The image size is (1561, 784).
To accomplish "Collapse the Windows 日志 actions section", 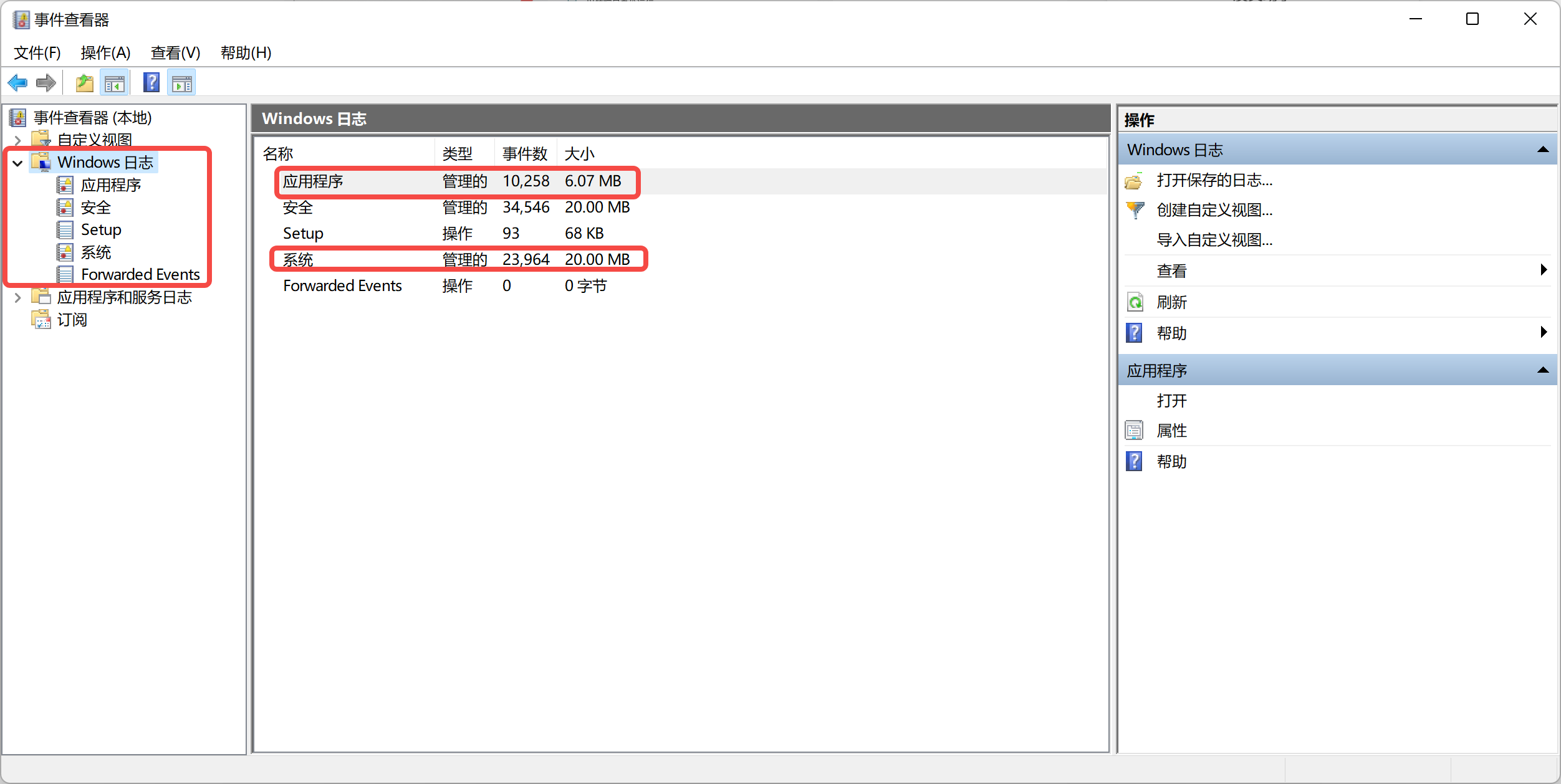I will pos(1543,150).
